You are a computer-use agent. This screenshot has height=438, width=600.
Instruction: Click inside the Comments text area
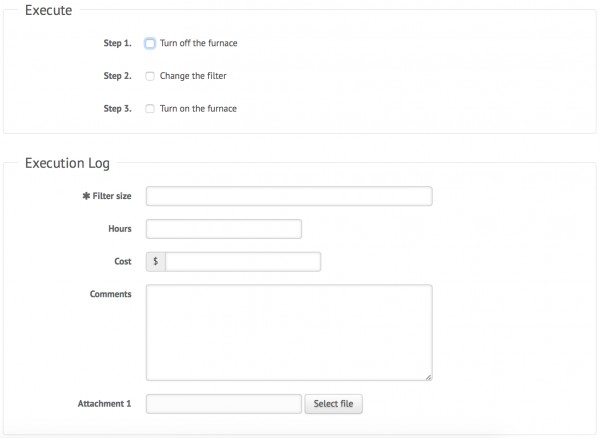(289, 332)
